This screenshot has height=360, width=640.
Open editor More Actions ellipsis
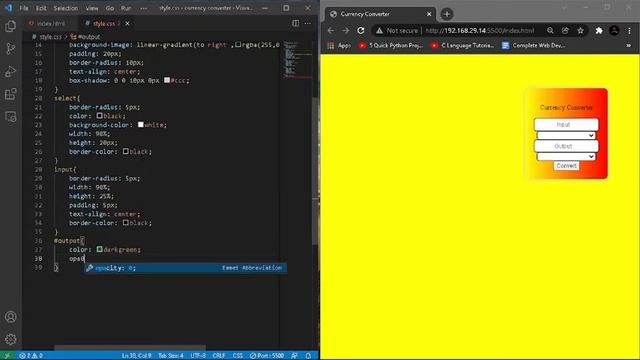pyautogui.click(x=308, y=23)
